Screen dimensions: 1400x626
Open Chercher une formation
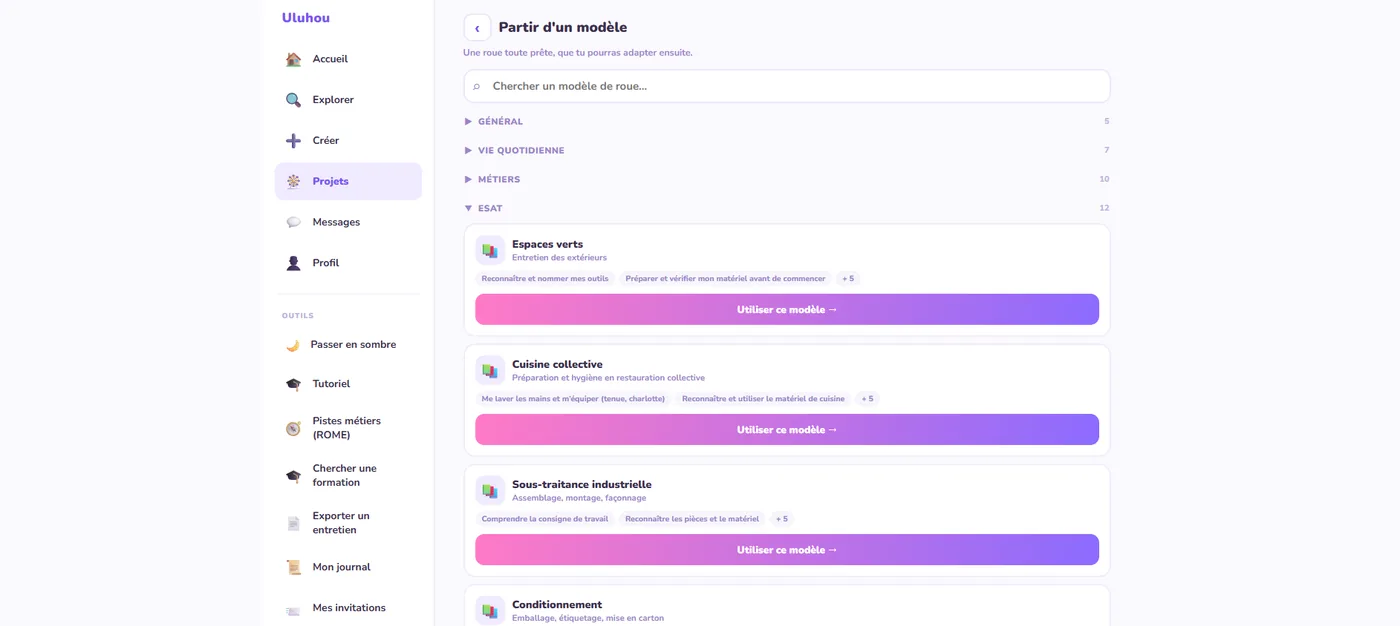348,476
